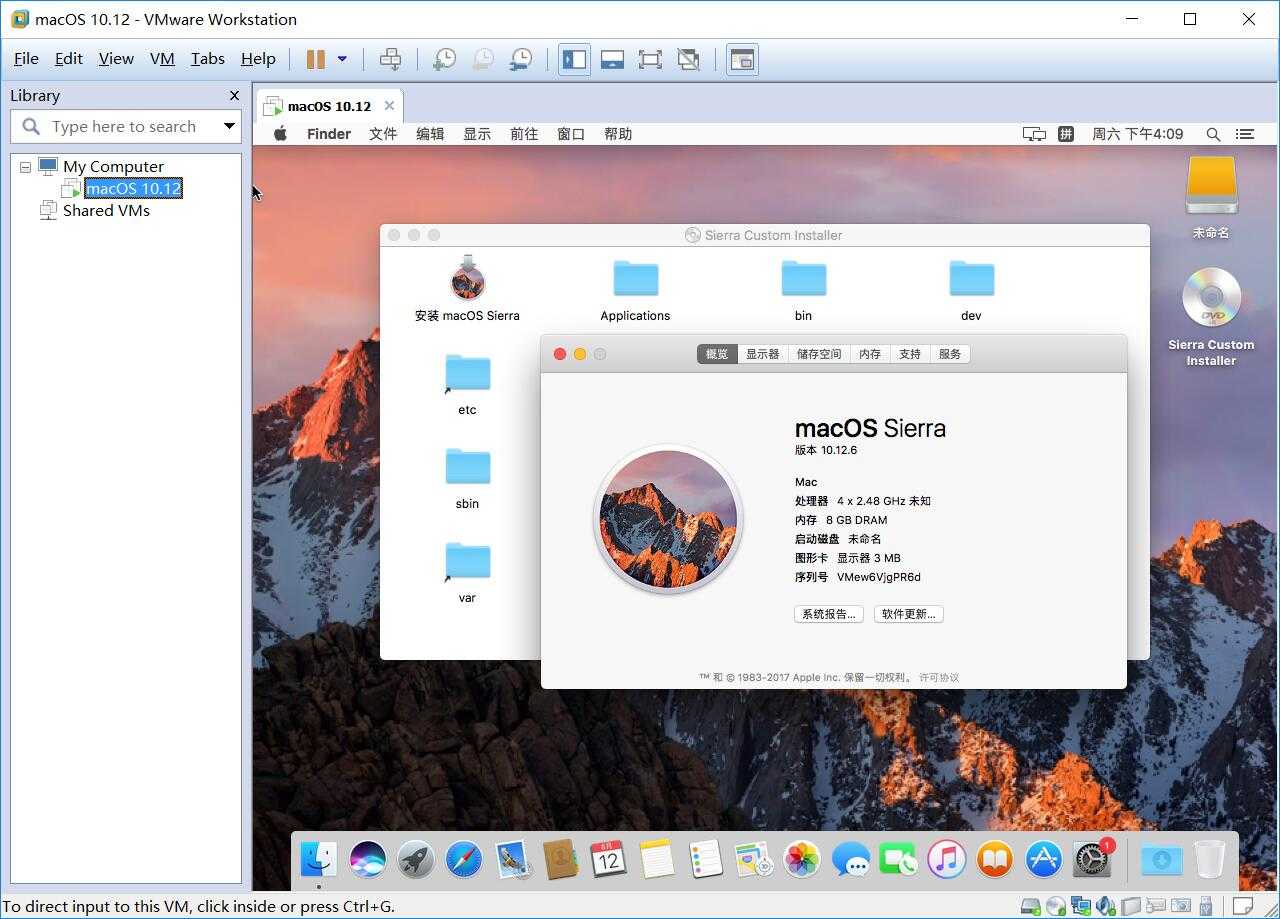
Task: Launch Safari from the Dock
Action: [464, 859]
